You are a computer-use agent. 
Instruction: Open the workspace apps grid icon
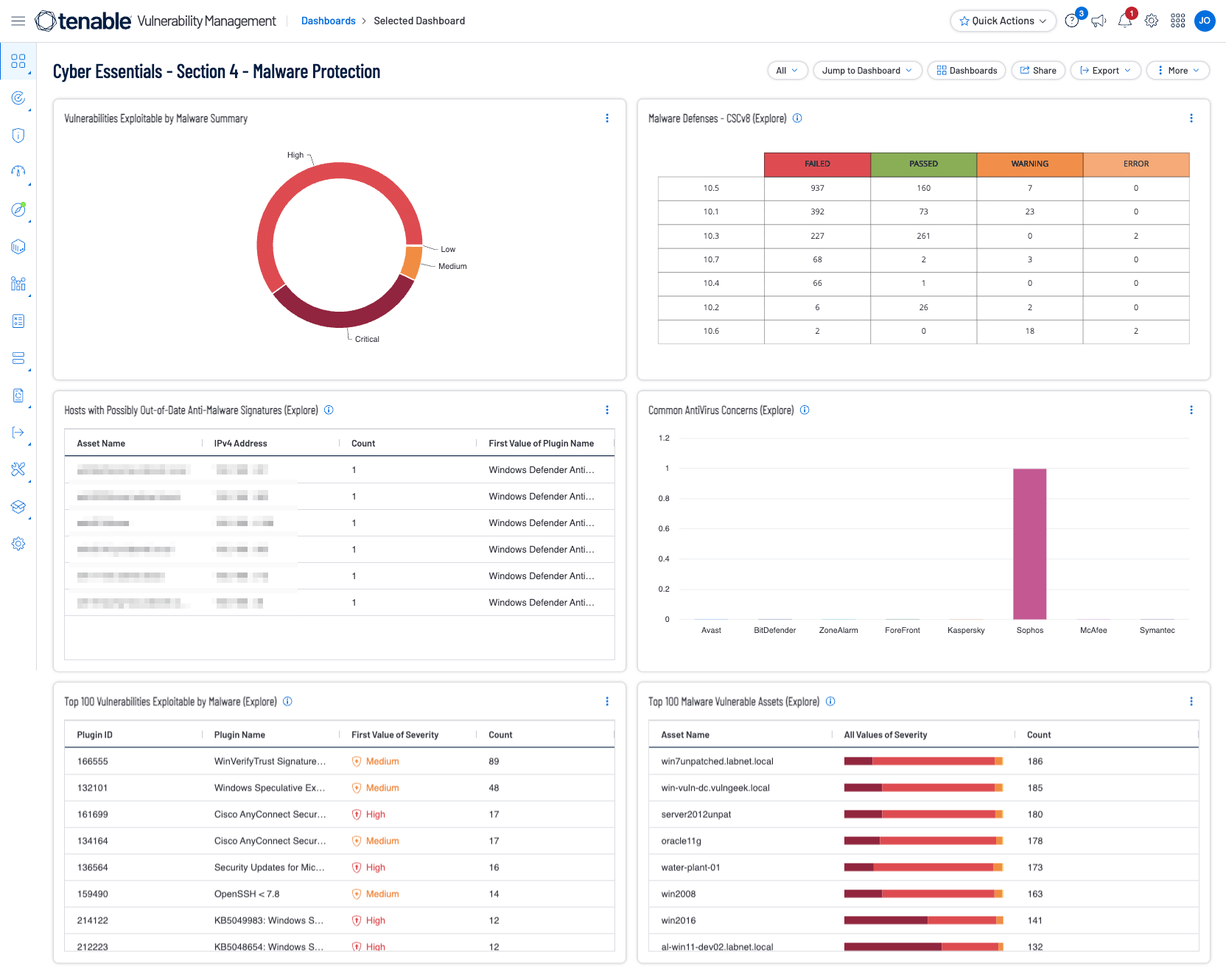pyautogui.click(x=1178, y=21)
